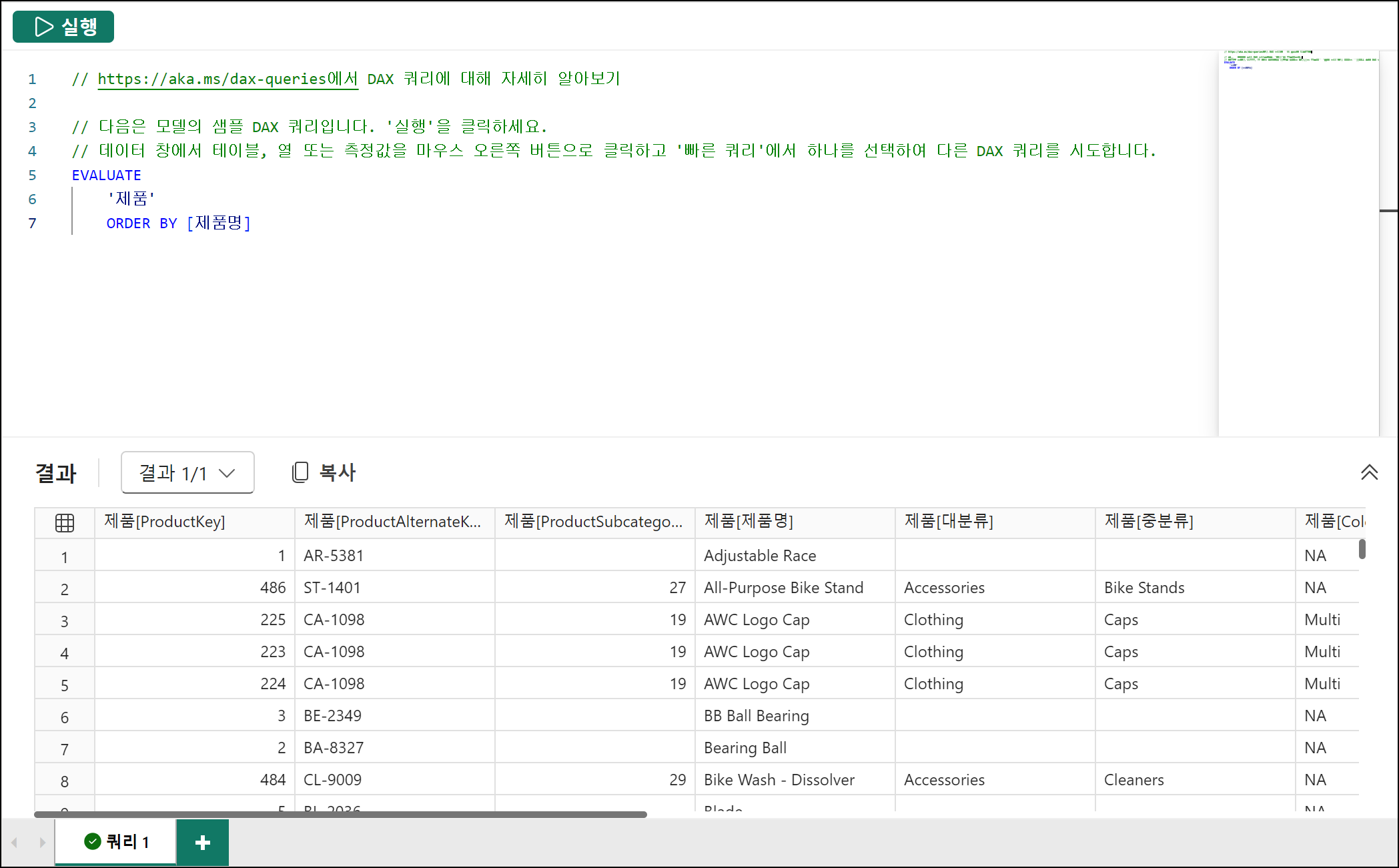This screenshot has height=868, width=1399.
Task: Click the vertical scrollbar thumb in results grid
Action: click(1362, 549)
